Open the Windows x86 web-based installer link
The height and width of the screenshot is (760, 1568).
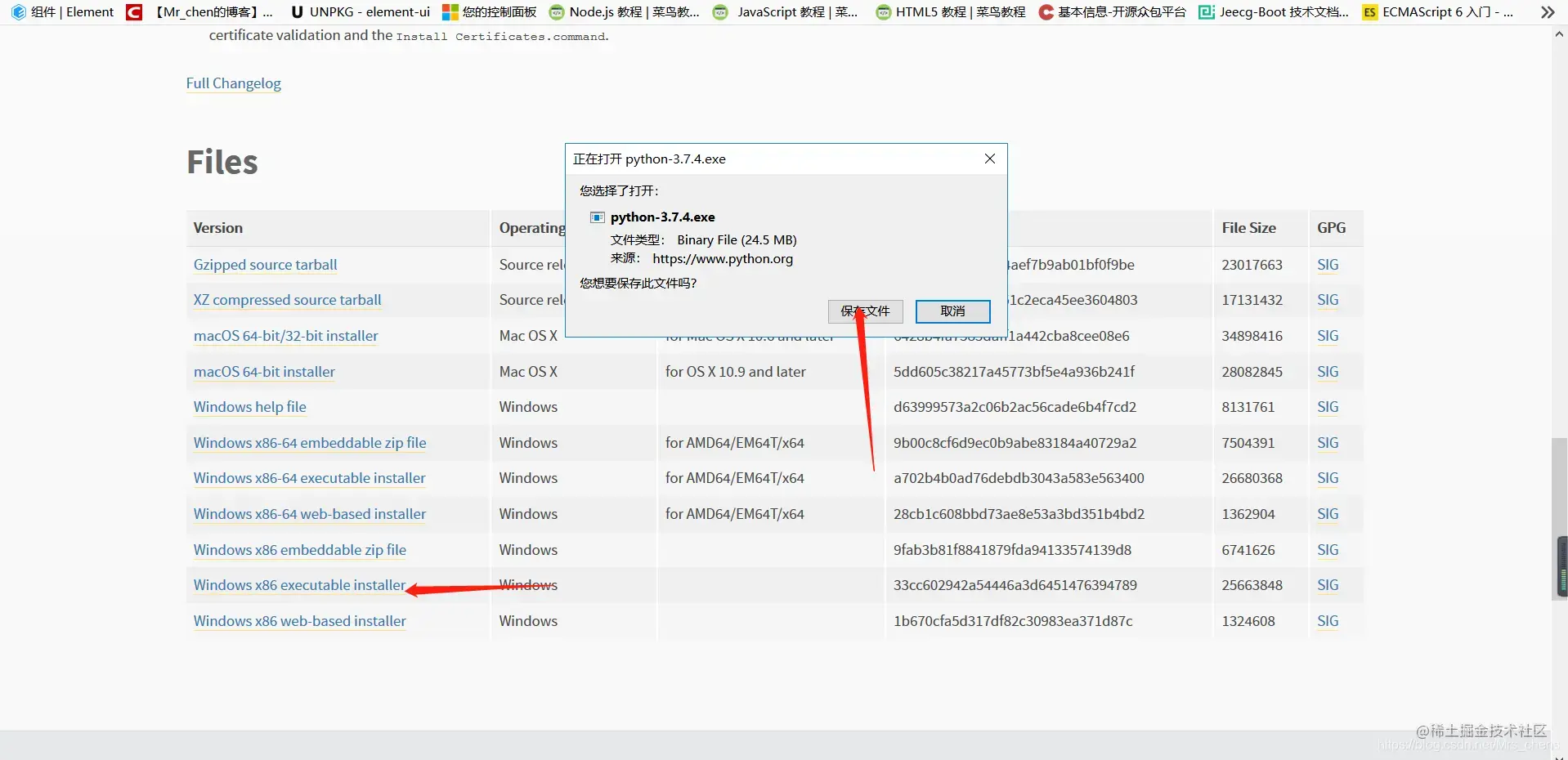(x=299, y=621)
